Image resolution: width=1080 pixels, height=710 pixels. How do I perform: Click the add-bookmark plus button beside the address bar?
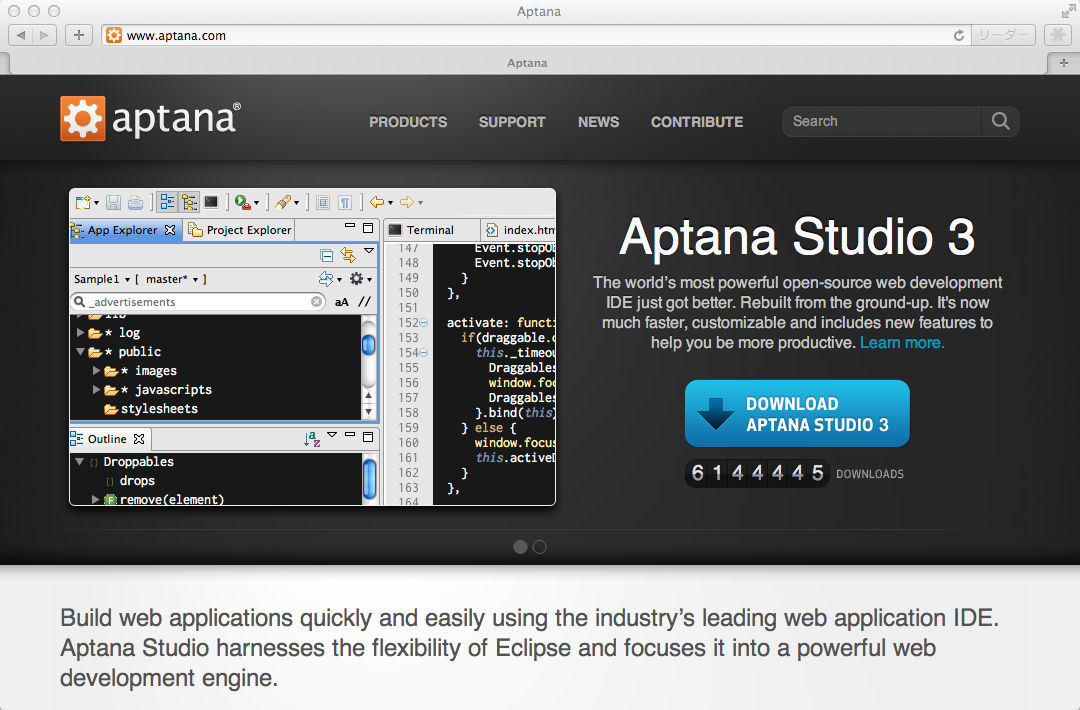point(79,35)
